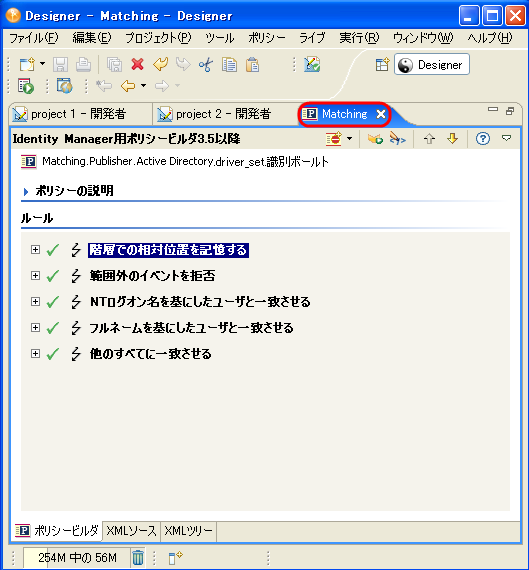Toggle enabled checkmark for フルネーム rule
Image resolution: width=529 pixels, height=570 pixels.
[x=53, y=328]
